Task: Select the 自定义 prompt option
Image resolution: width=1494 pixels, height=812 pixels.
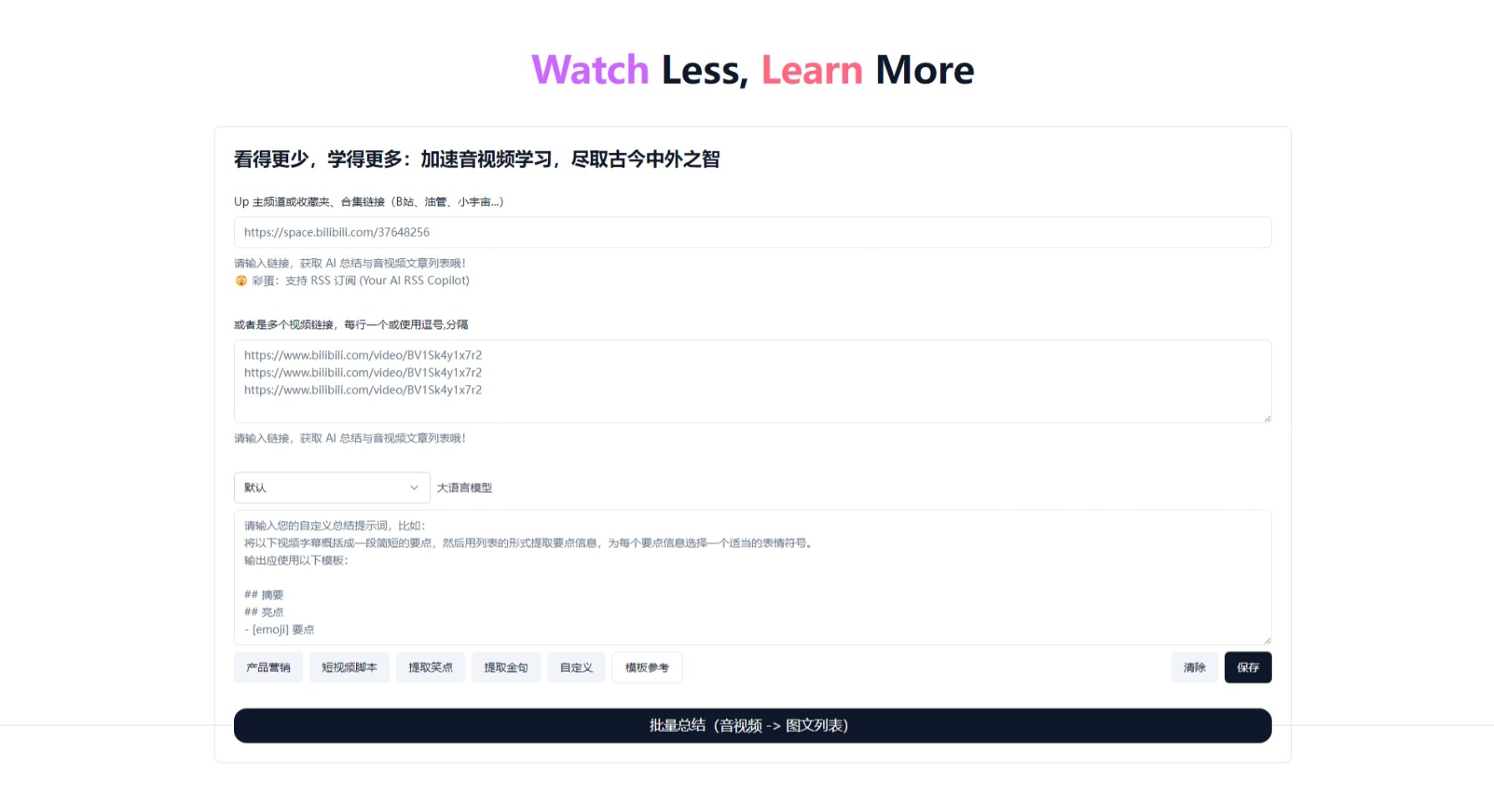Action: [576, 667]
